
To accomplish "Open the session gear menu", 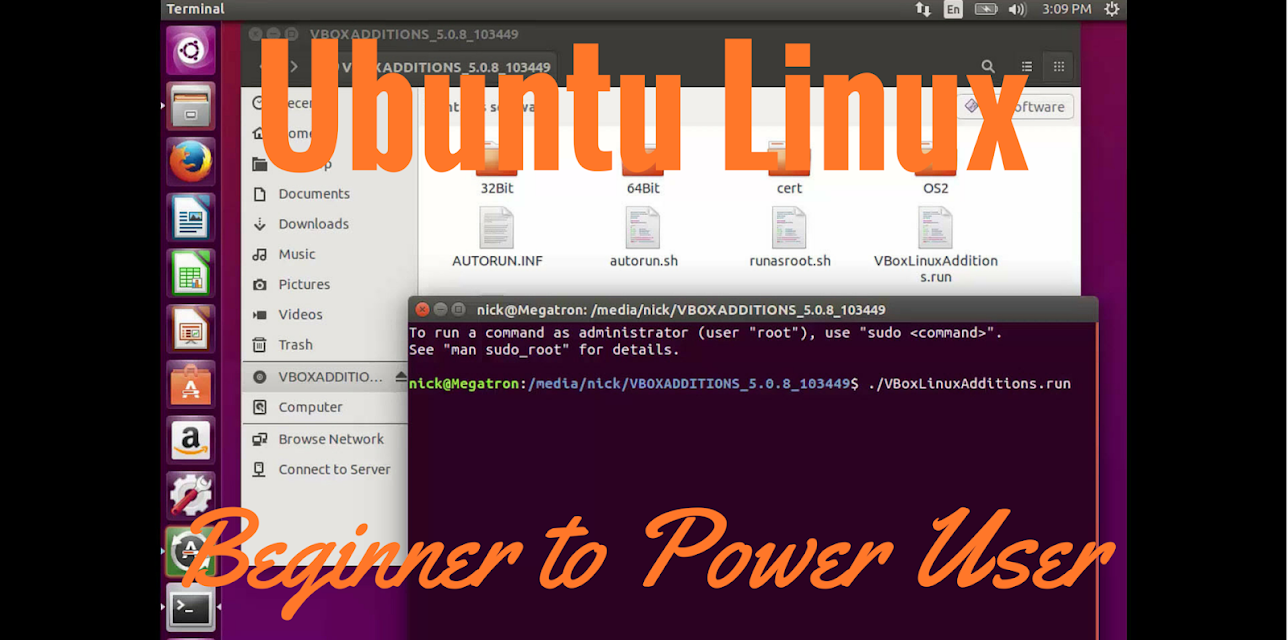I will click(1111, 9).
